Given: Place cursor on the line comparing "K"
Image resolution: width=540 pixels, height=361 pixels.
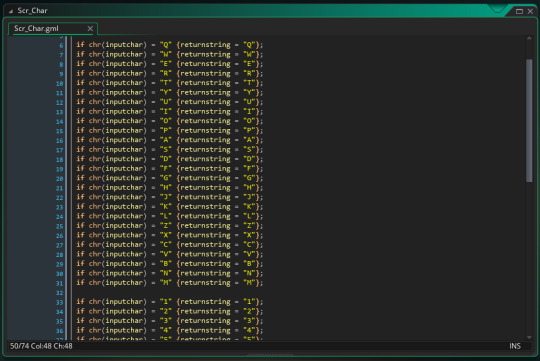Looking at the screenshot, I should click(x=169, y=207).
